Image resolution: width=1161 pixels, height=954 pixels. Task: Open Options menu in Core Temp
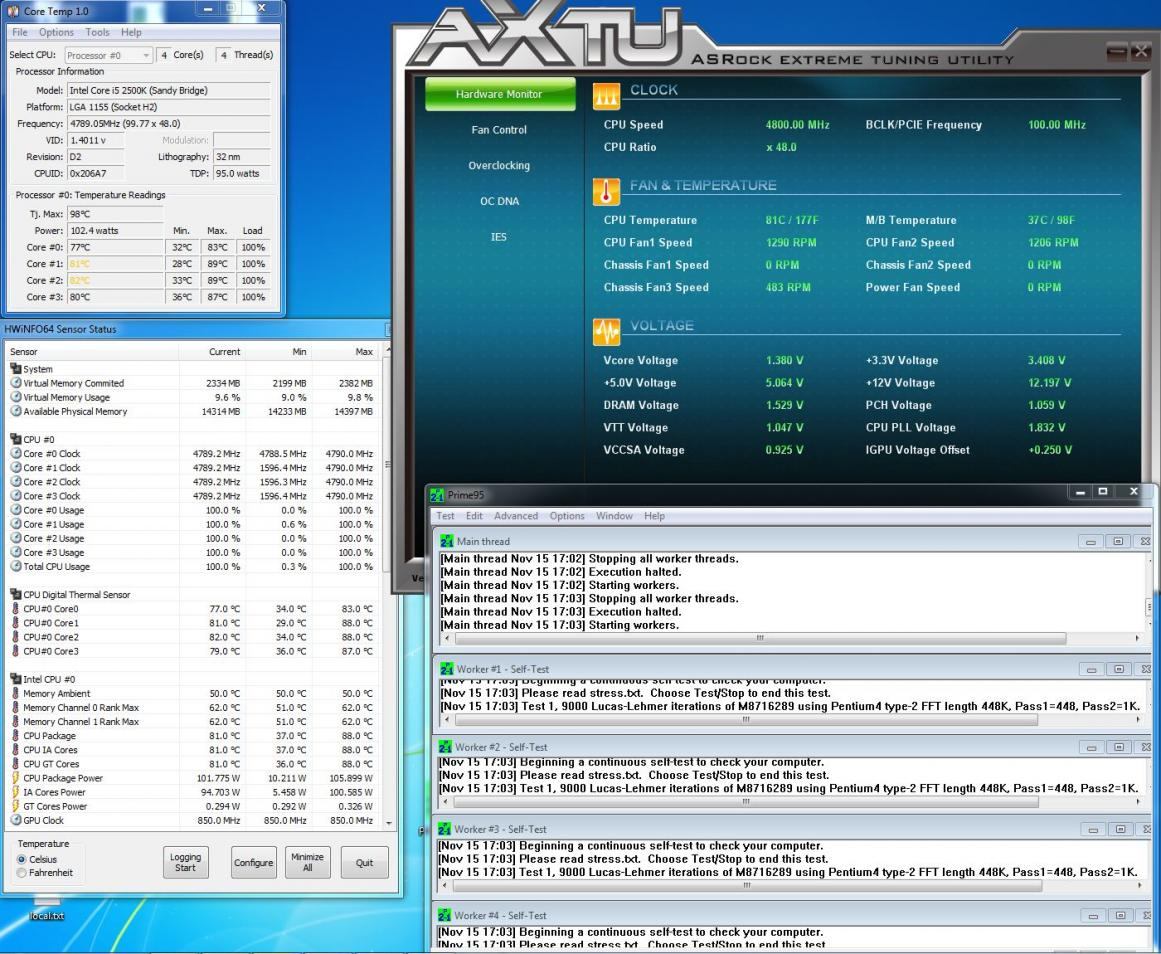pyautogui.click(x=56, y=33)
